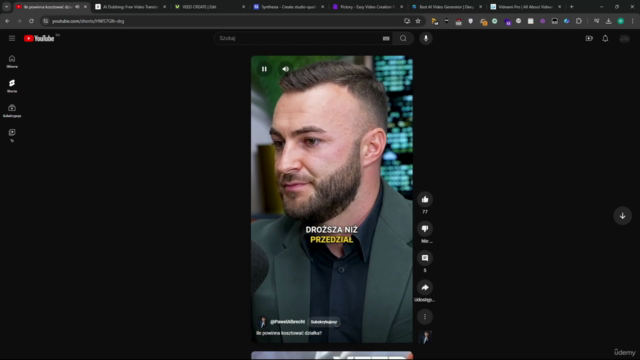Reload the current page
The height and width of the screenshot is (360, 640).
pyautogui.click(x=31, y=21)
